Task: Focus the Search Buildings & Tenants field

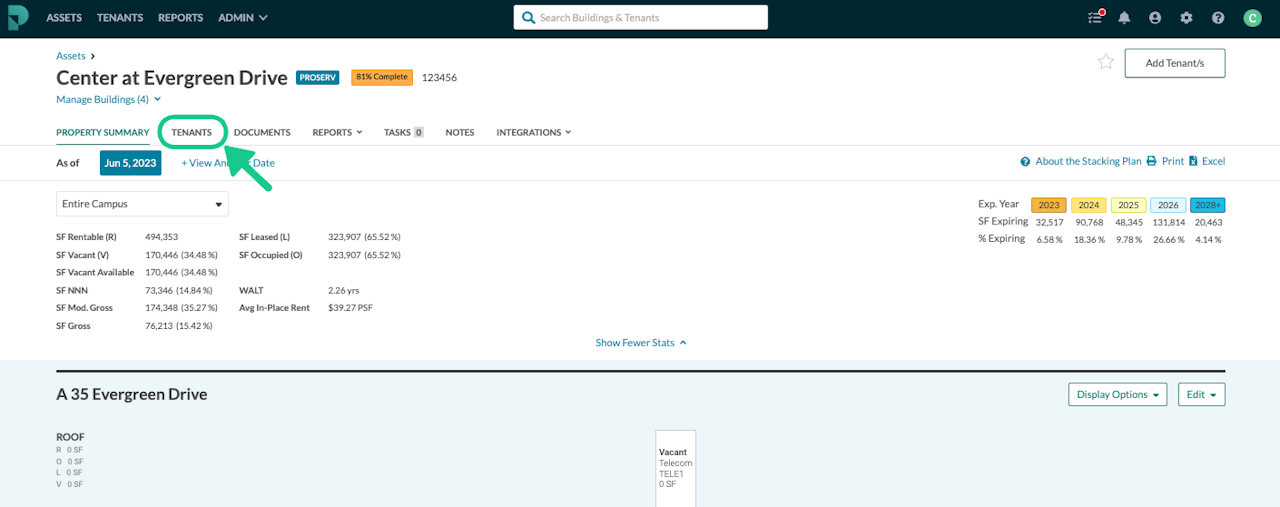Action: click(x=641, y=17)
